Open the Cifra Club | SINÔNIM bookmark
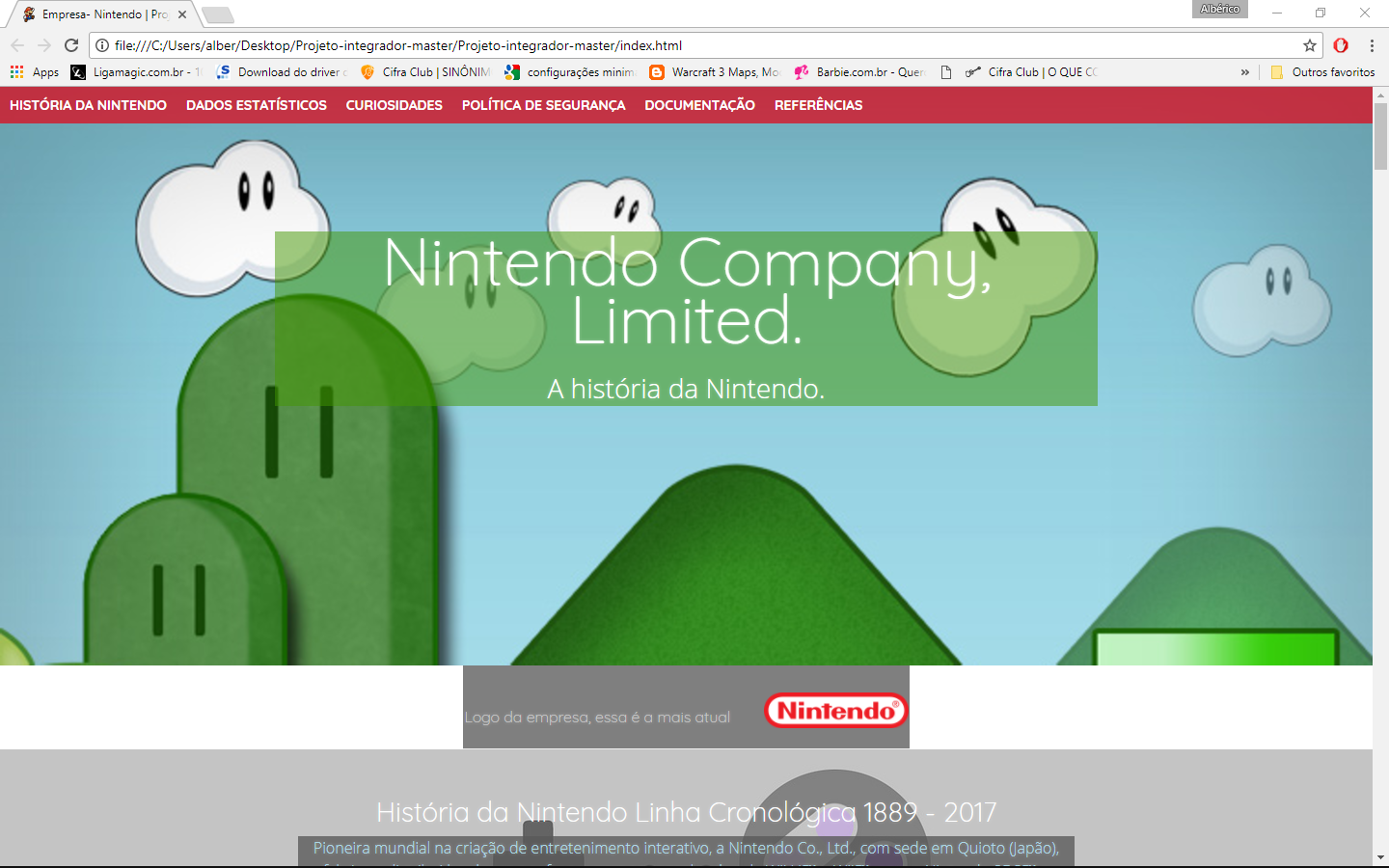This screenshot has width=1389, height=868. [425, 72]
